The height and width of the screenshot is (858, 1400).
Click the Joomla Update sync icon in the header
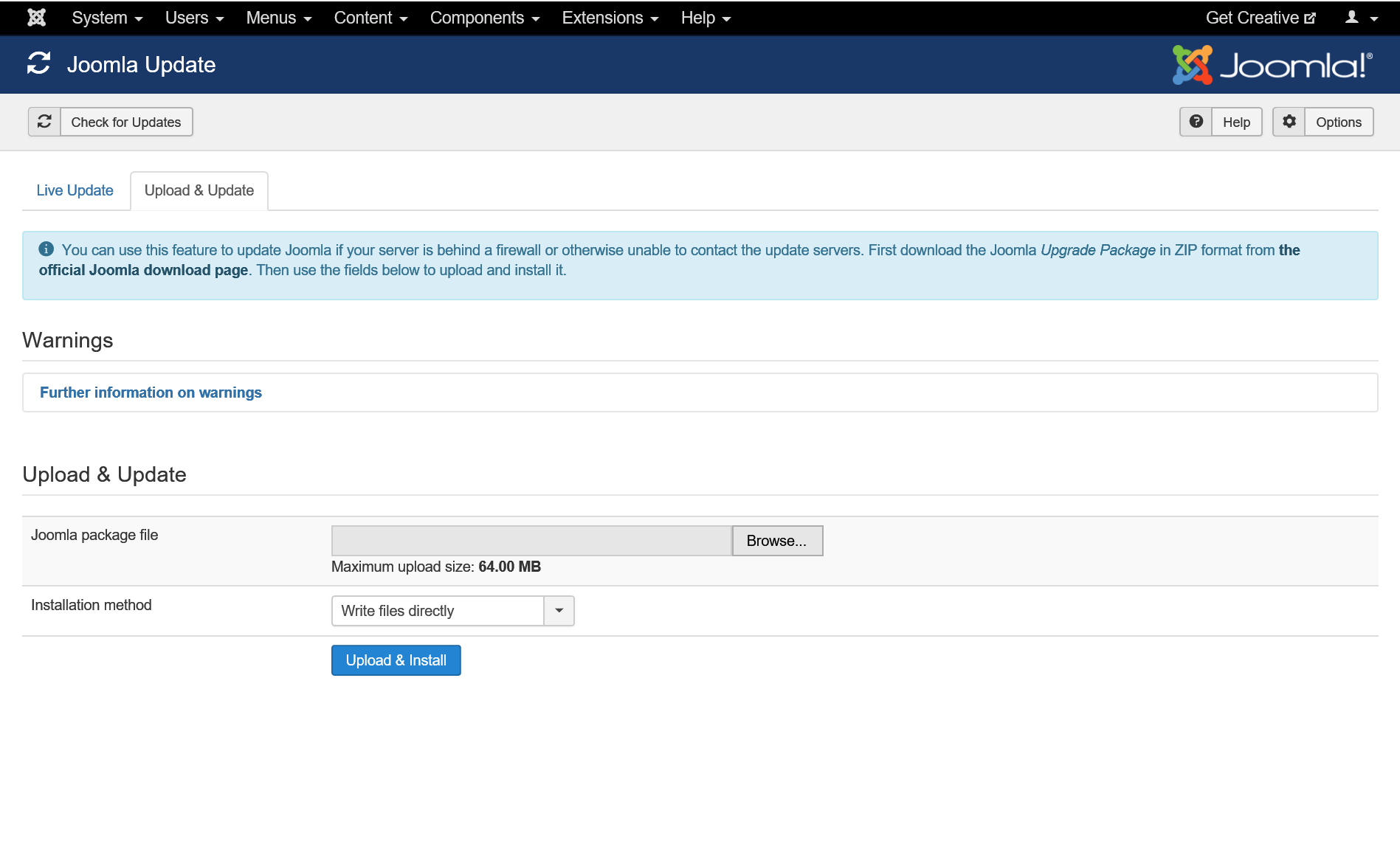[x=38, y=64]
